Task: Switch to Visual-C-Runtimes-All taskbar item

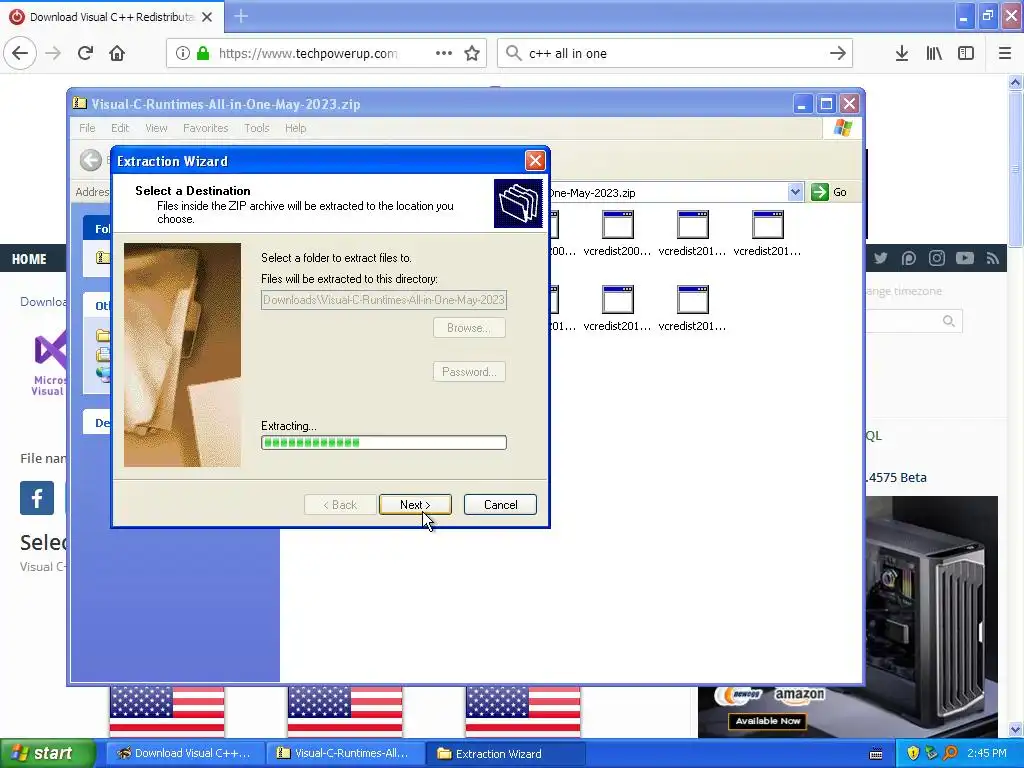Action: 344,753
